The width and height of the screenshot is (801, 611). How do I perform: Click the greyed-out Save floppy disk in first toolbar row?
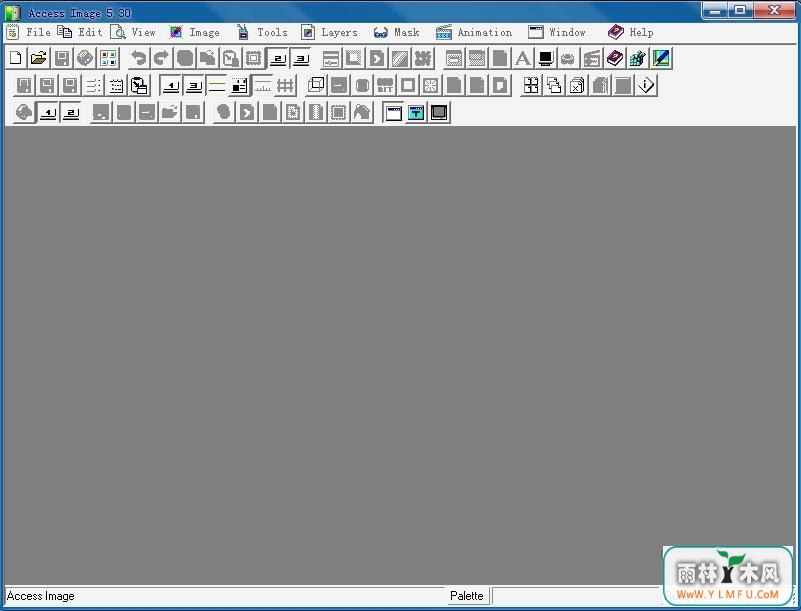(x=62, y=58)
